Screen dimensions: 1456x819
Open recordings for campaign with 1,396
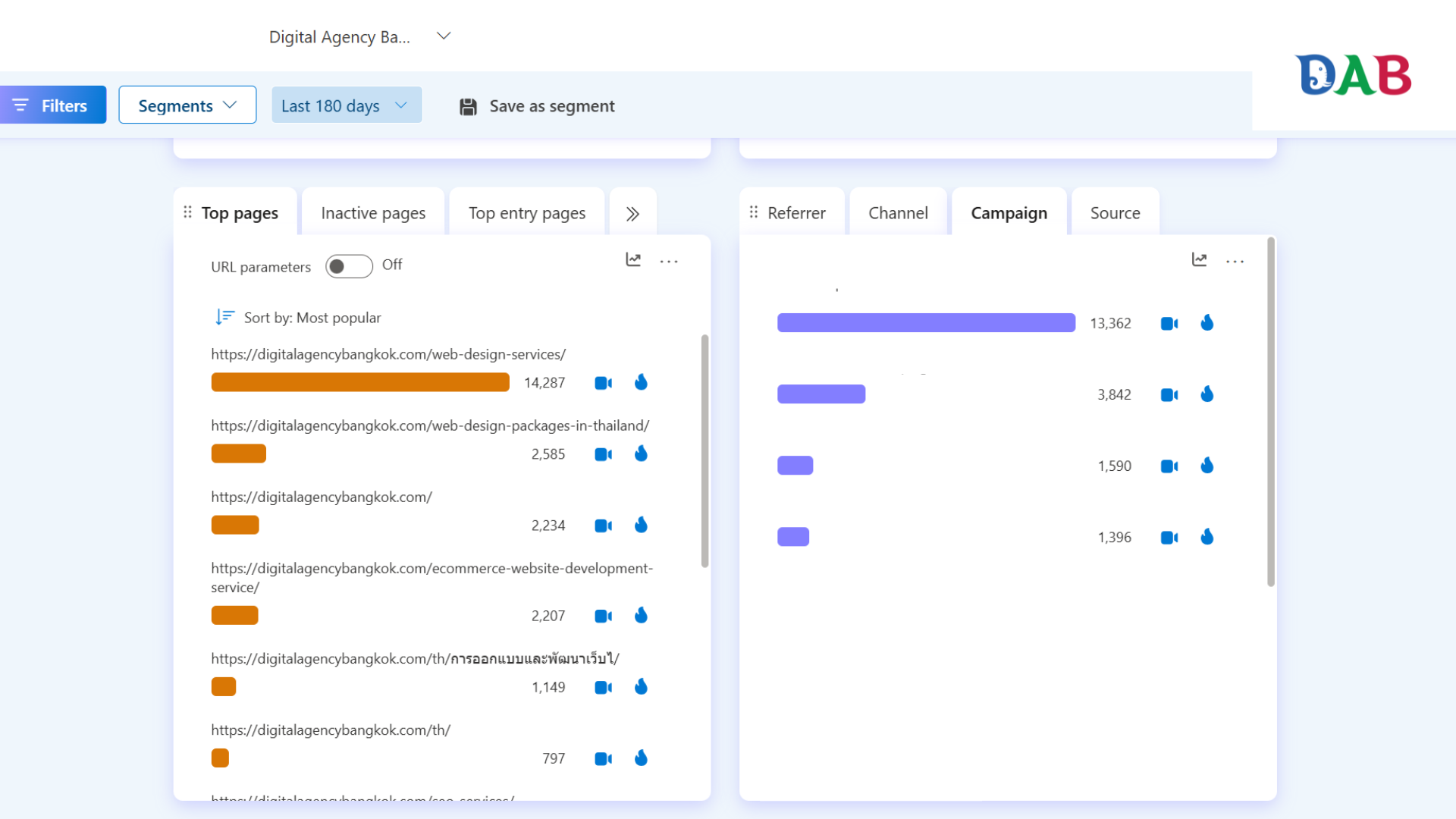click(1169, 538)
